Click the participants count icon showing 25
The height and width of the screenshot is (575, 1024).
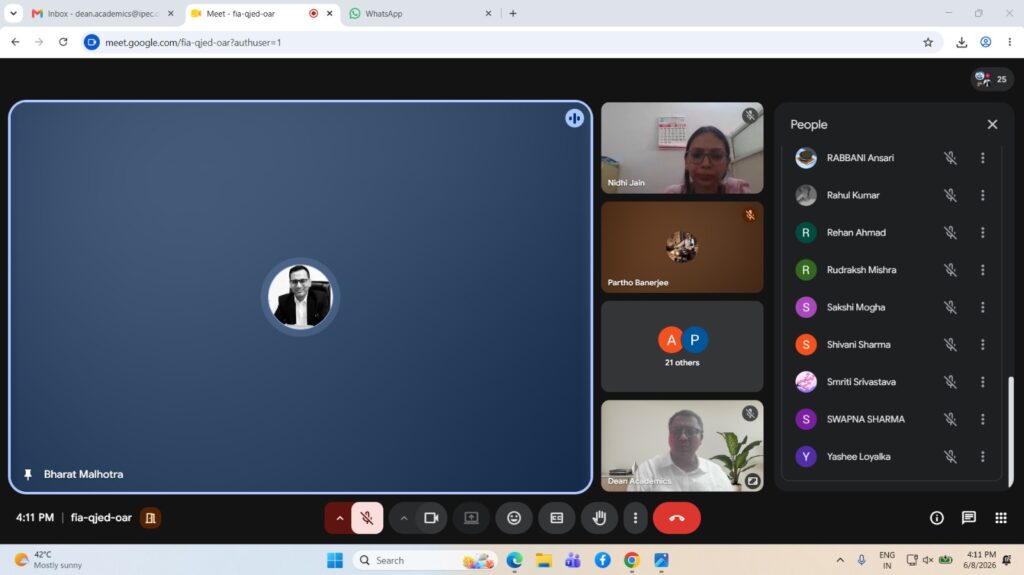pyautogui.click(x=991, y=79)
